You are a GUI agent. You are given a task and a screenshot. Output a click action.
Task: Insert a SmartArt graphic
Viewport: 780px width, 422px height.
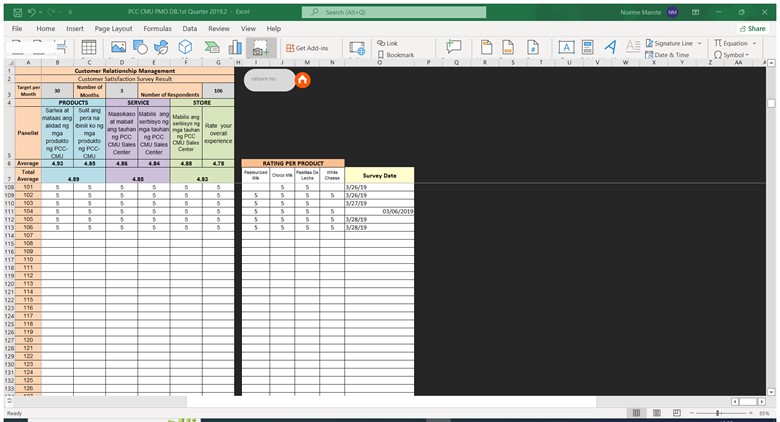click(x=212, y=47)
